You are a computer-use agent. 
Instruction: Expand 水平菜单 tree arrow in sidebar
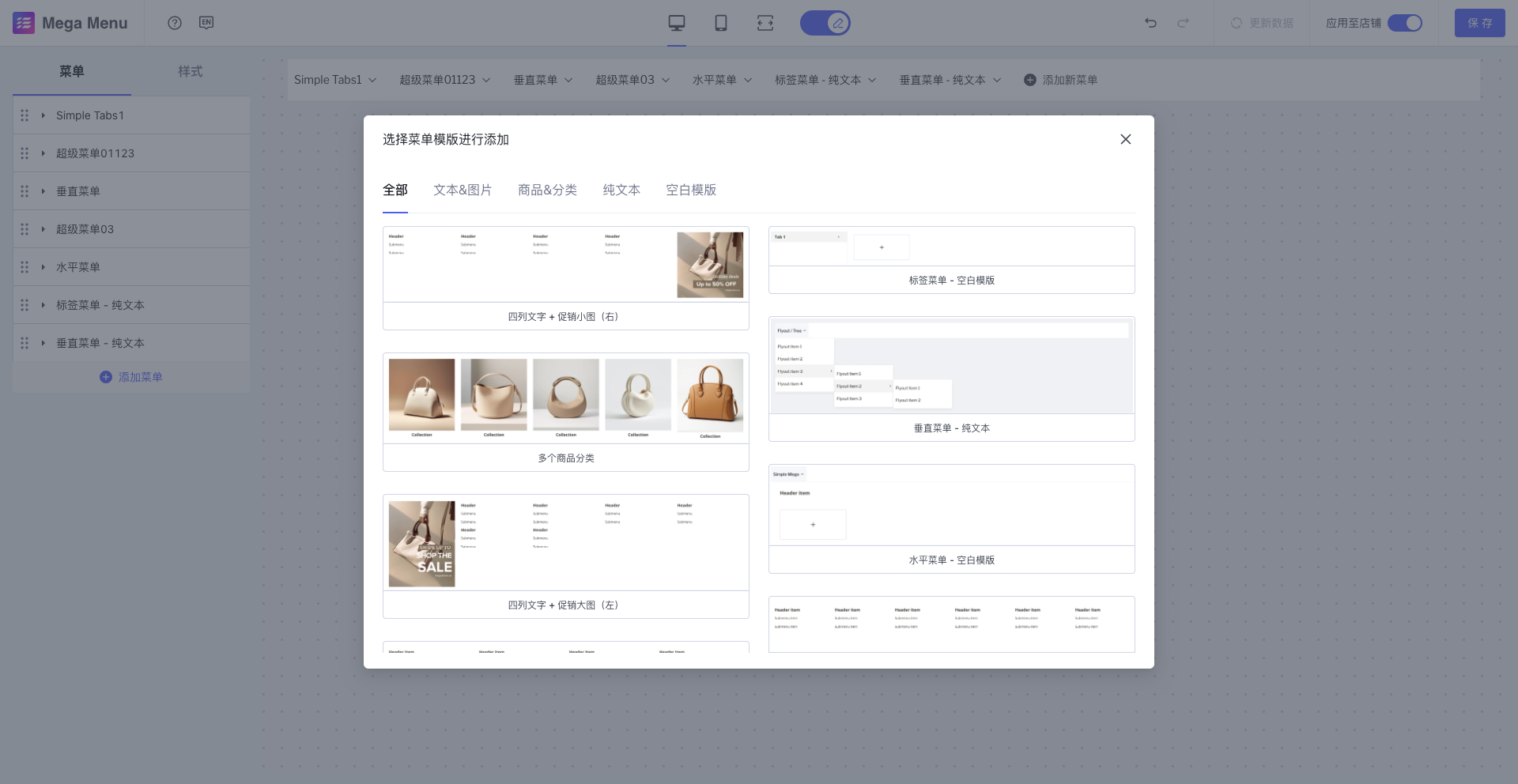tap(43, 267)
